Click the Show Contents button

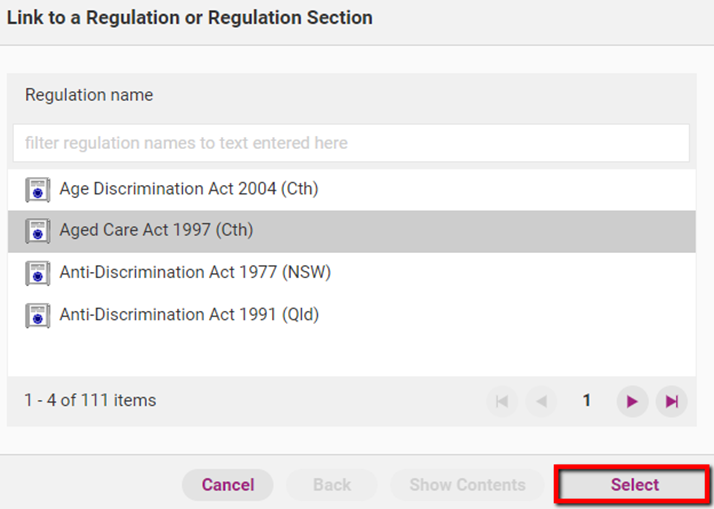pyautogui.click(x=467, y=485)
